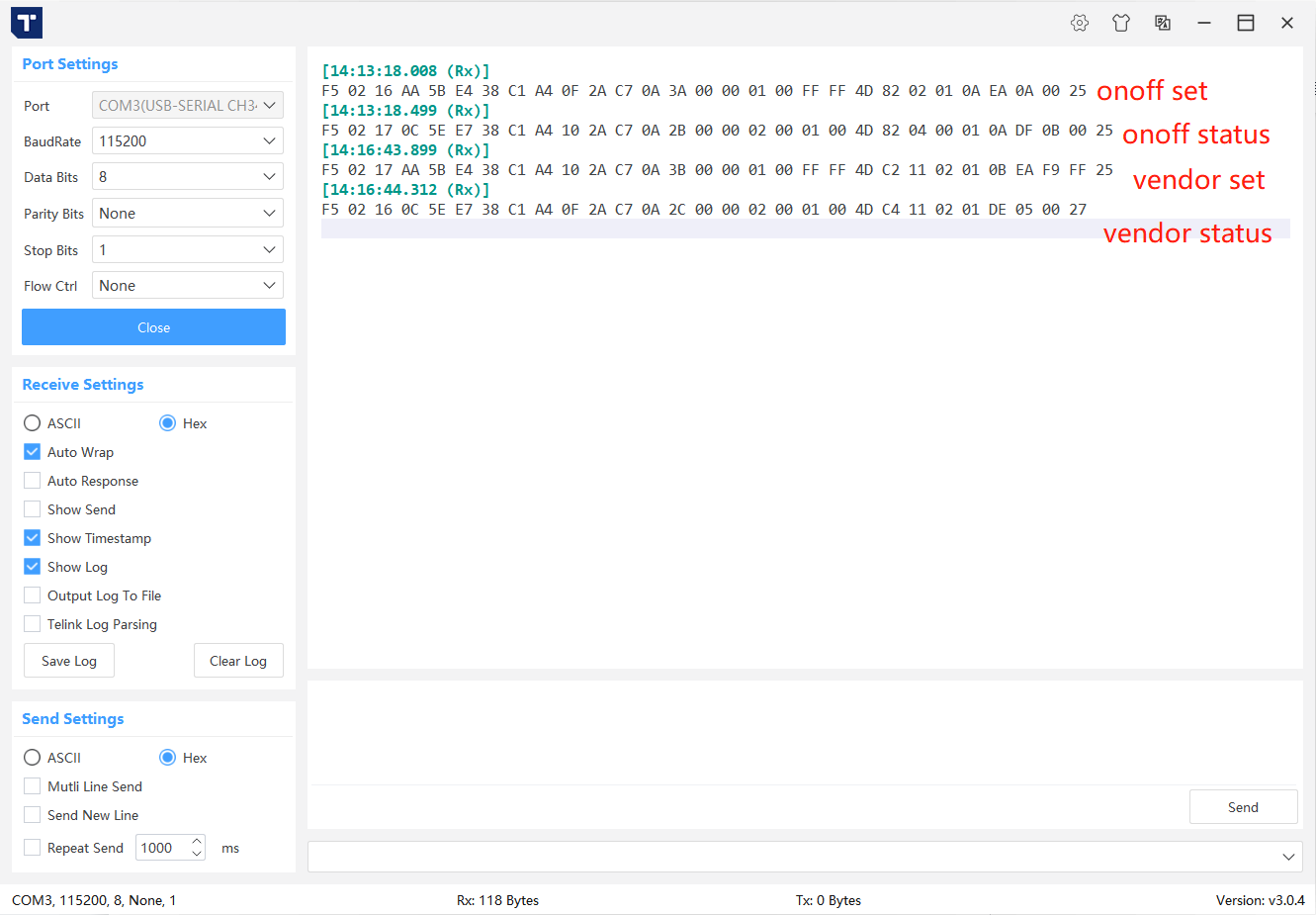Enable Output Log To File
This screenshot has height=915, width=1316.
33,595
